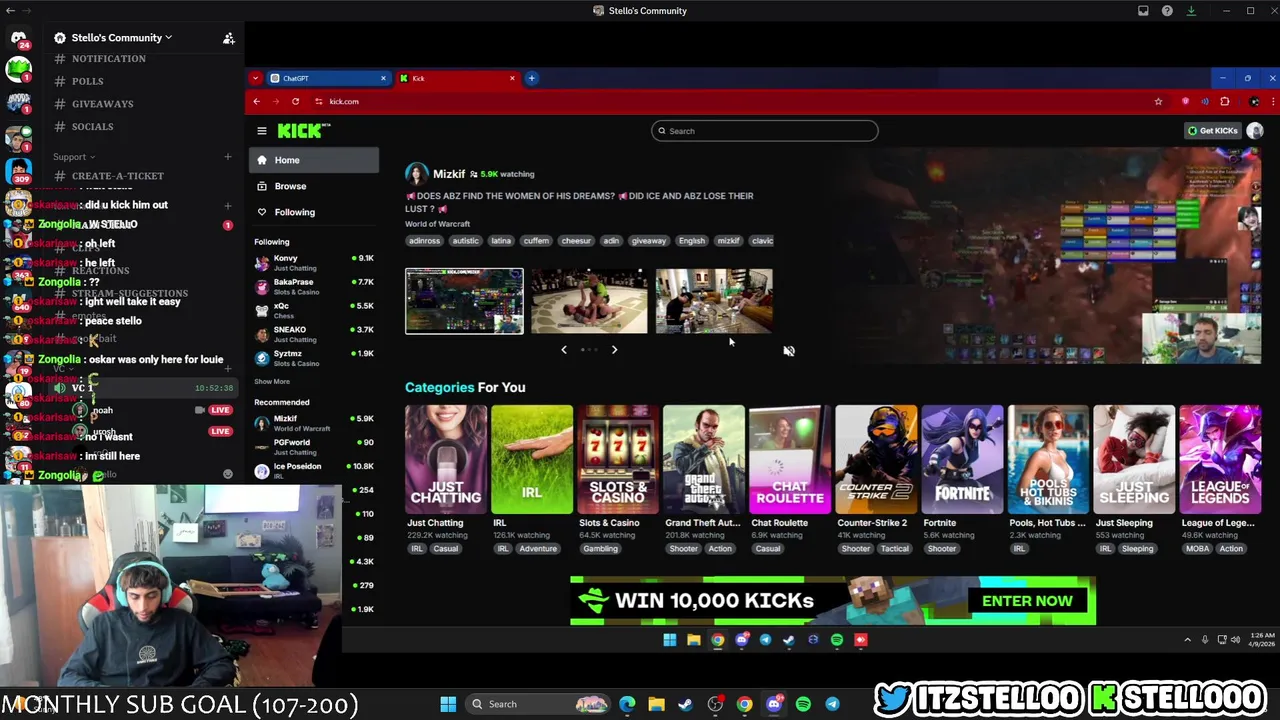Open Ice Poseidon in Recommended list
This screenshot has height=720, width=1280.
(314, 471)
